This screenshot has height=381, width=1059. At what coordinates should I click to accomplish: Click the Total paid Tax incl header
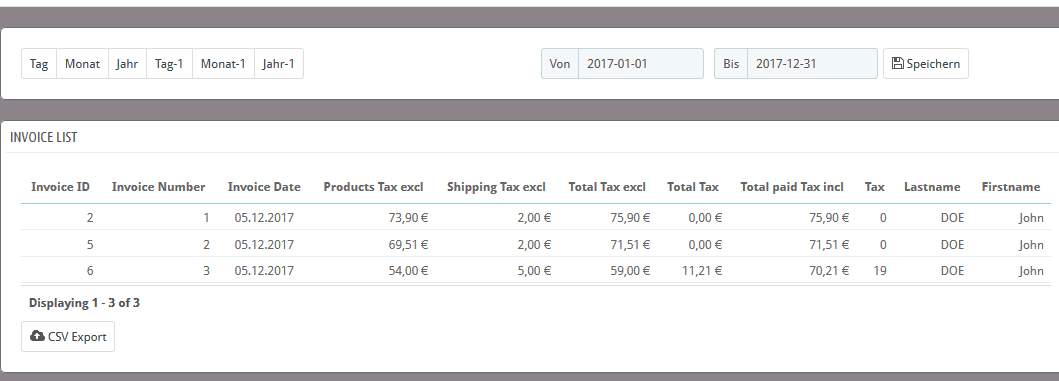tap(792, 187)
